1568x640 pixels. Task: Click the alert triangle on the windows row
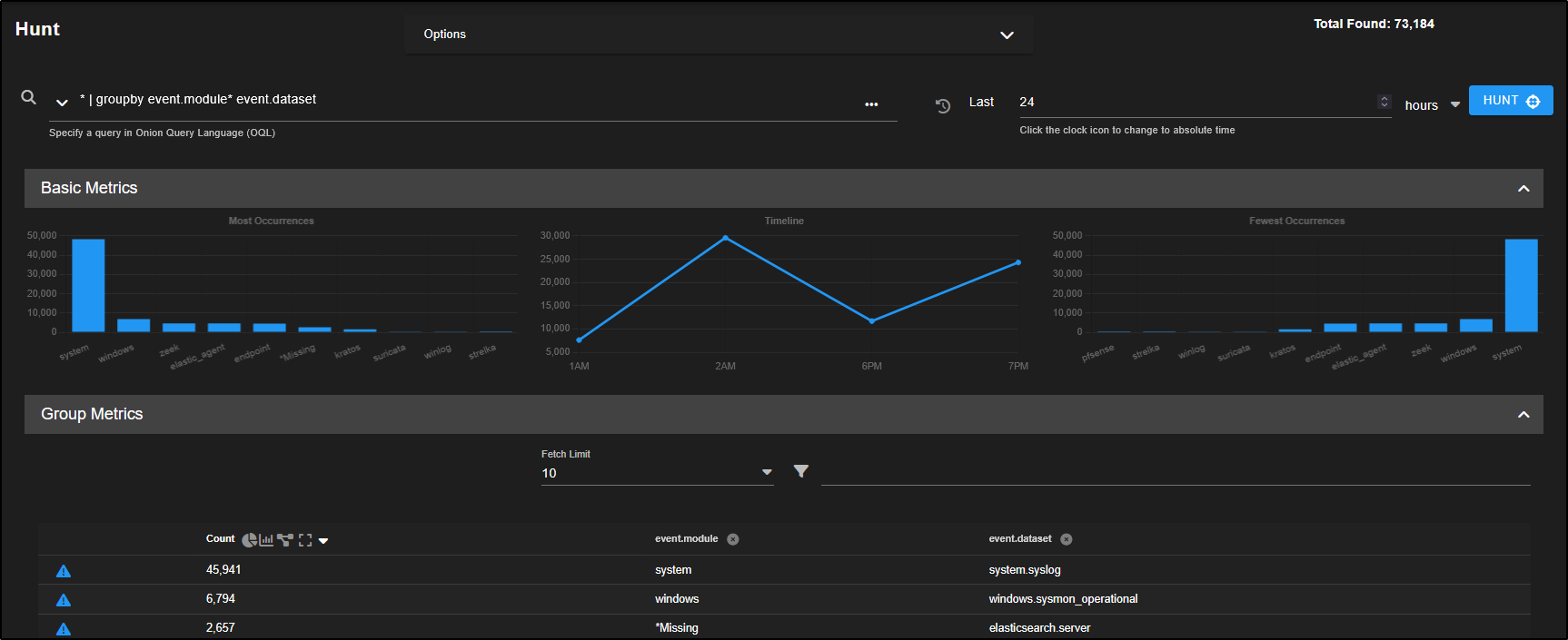click(64, 600)
